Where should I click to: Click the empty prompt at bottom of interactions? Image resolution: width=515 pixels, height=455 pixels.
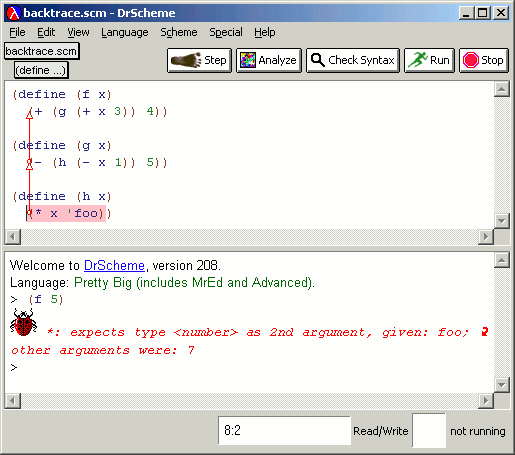14,368
